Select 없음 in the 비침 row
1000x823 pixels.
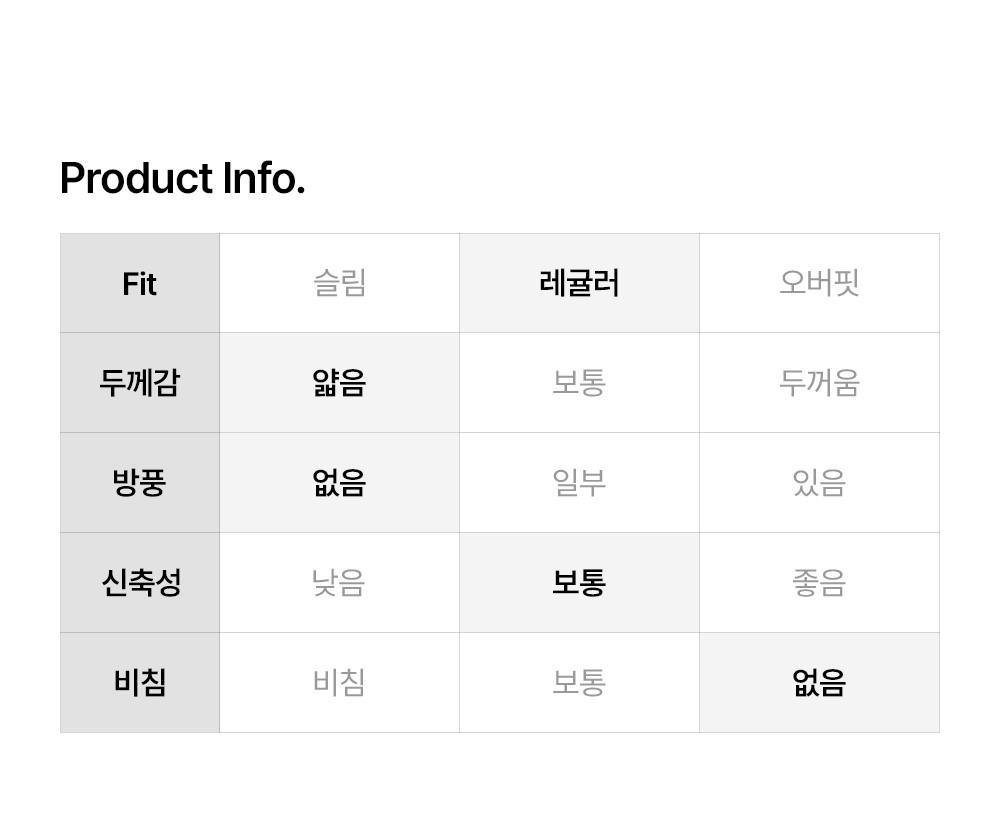click(819, 683)
